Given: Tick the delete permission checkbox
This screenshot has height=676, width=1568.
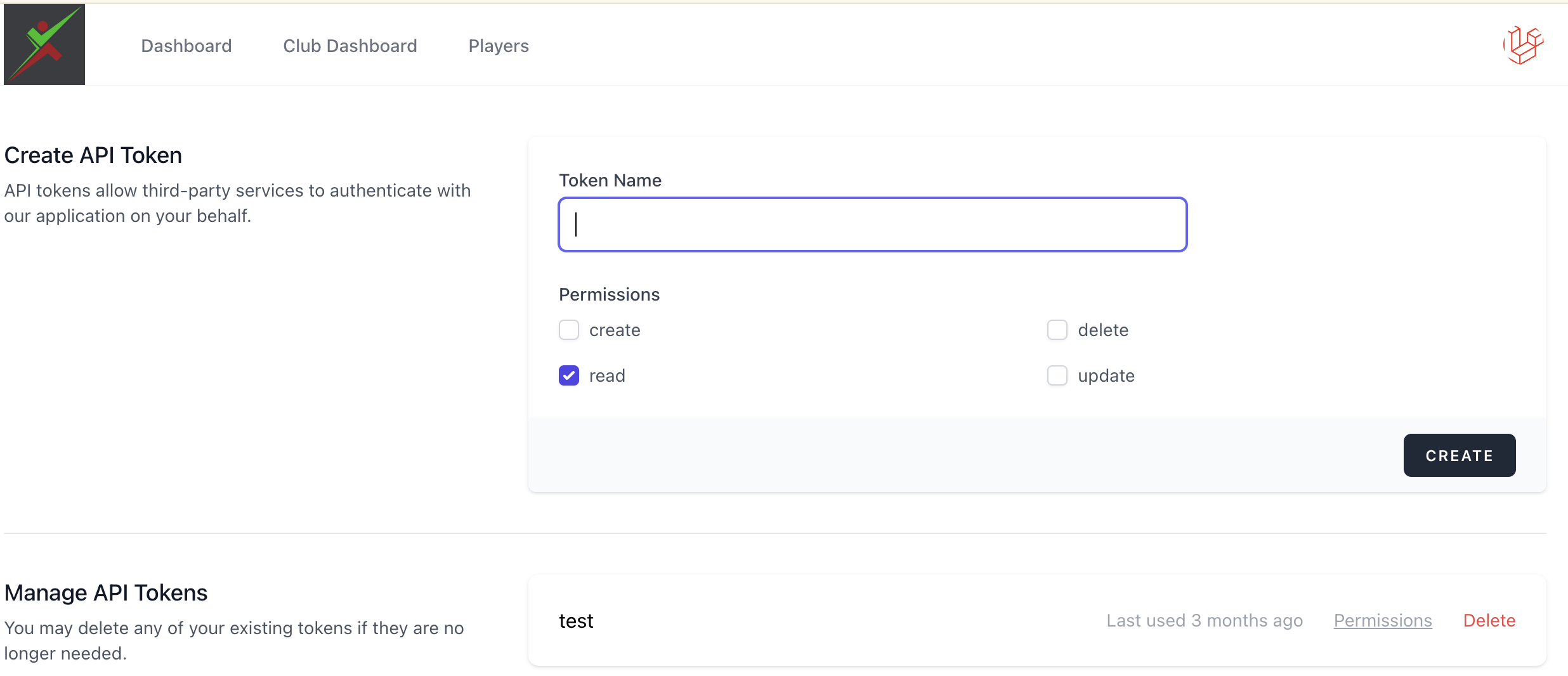Looking at the screenshot, I should pyautogui.click(x=1057, y=330).
